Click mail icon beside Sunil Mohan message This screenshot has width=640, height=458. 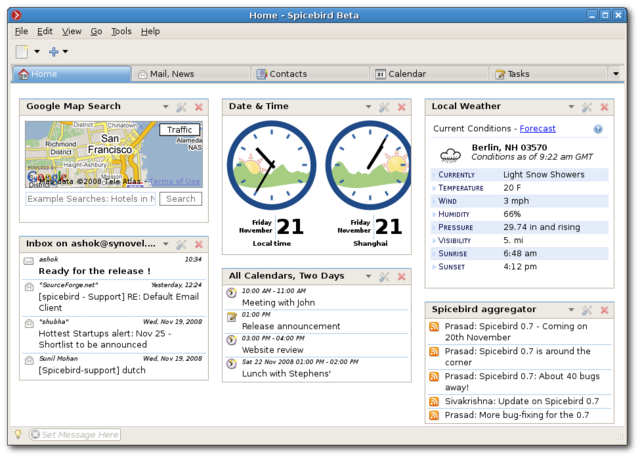click(x=29, y=360)
